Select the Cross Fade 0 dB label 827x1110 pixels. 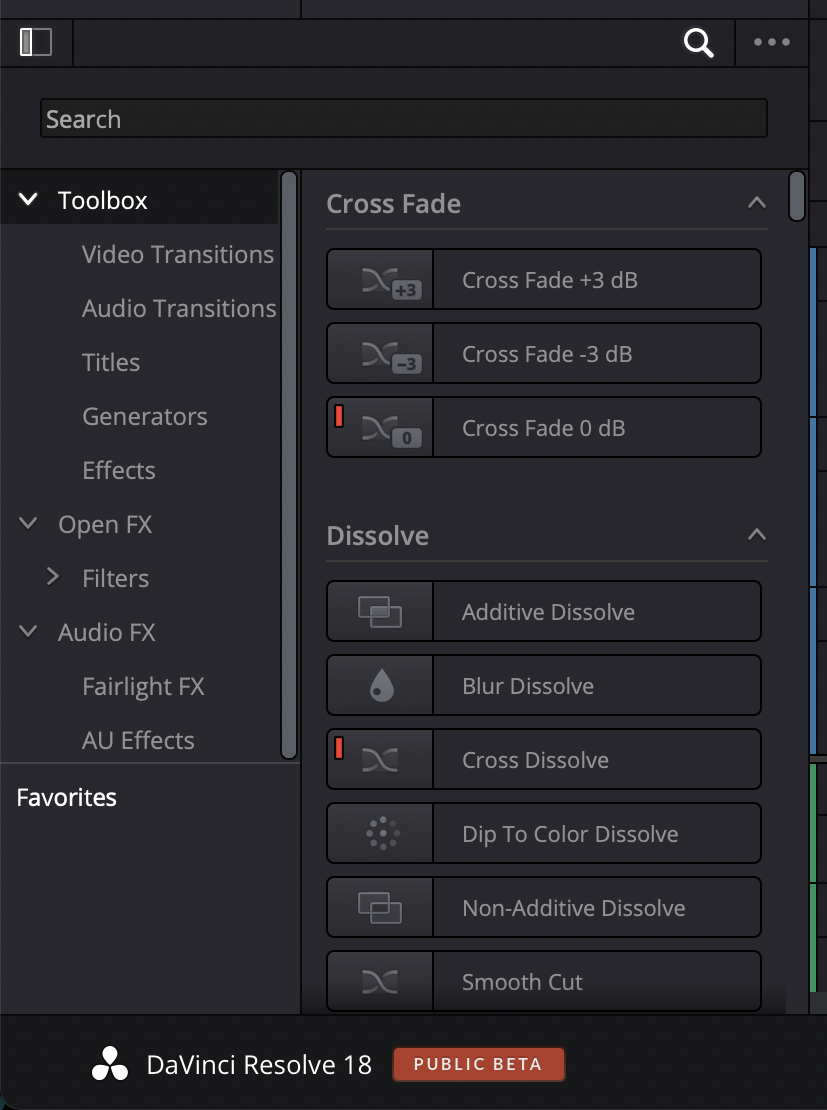point(543,428)
